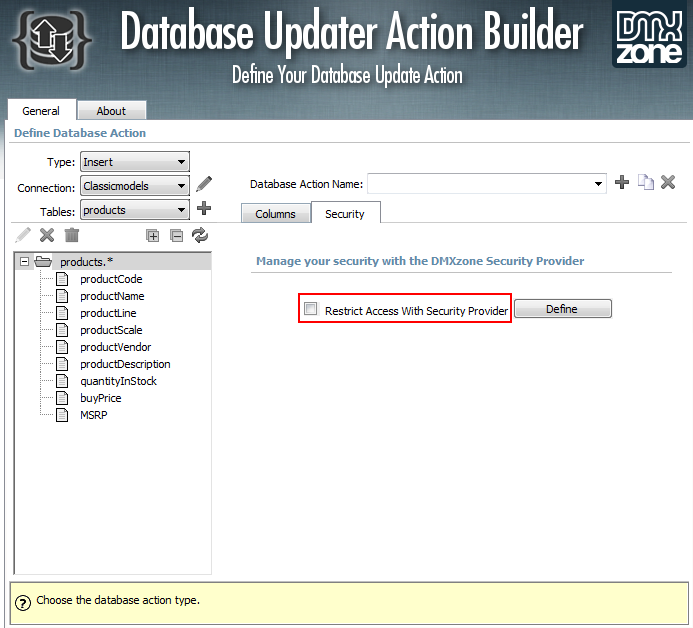Click the document icon beside productCode
This screenshot has height=628, width=693.
click(x=62, y=279)
